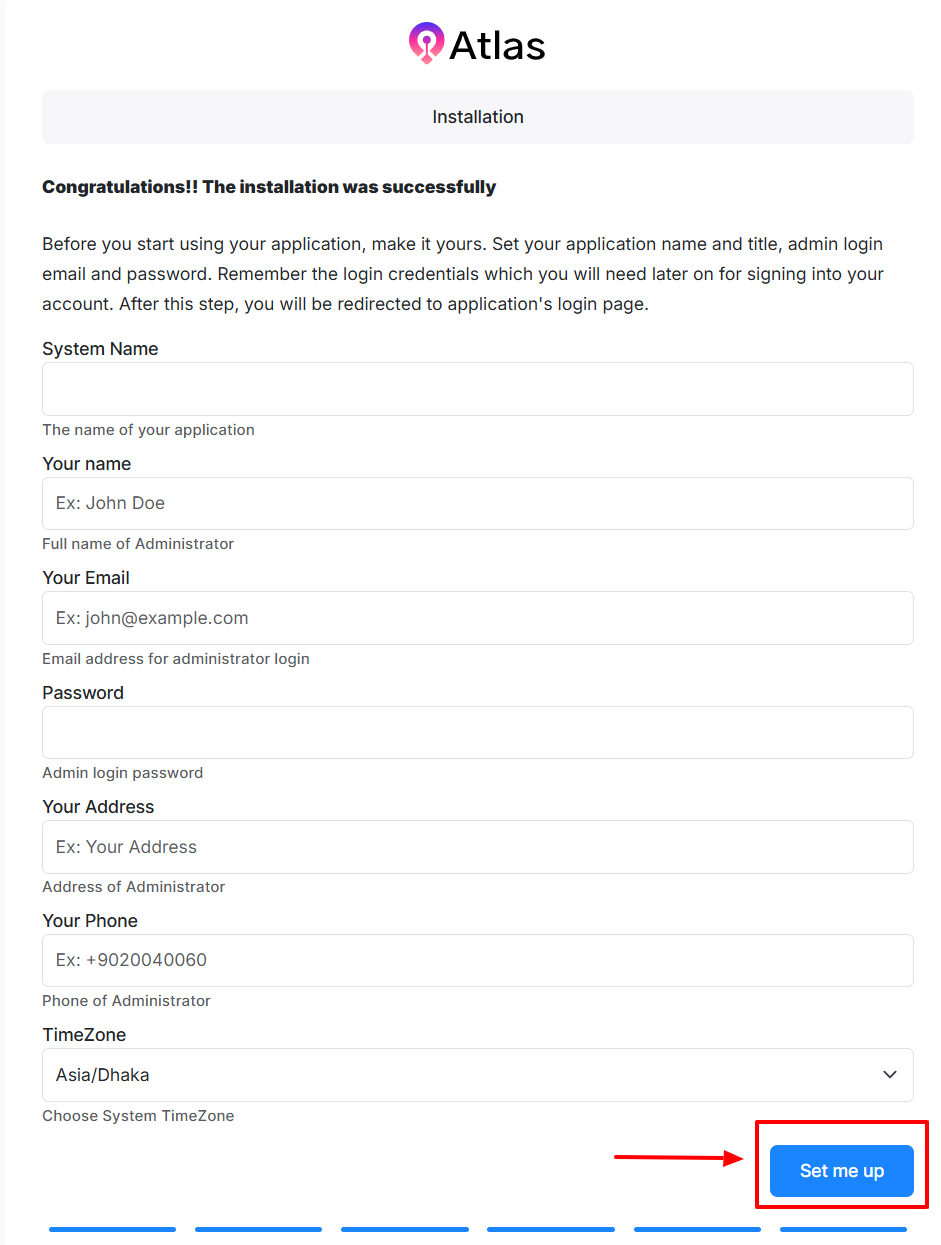The height and width of the screenshot is (1245, 941).
Task: Focus the System Name input field
Action: click(477, 389)
